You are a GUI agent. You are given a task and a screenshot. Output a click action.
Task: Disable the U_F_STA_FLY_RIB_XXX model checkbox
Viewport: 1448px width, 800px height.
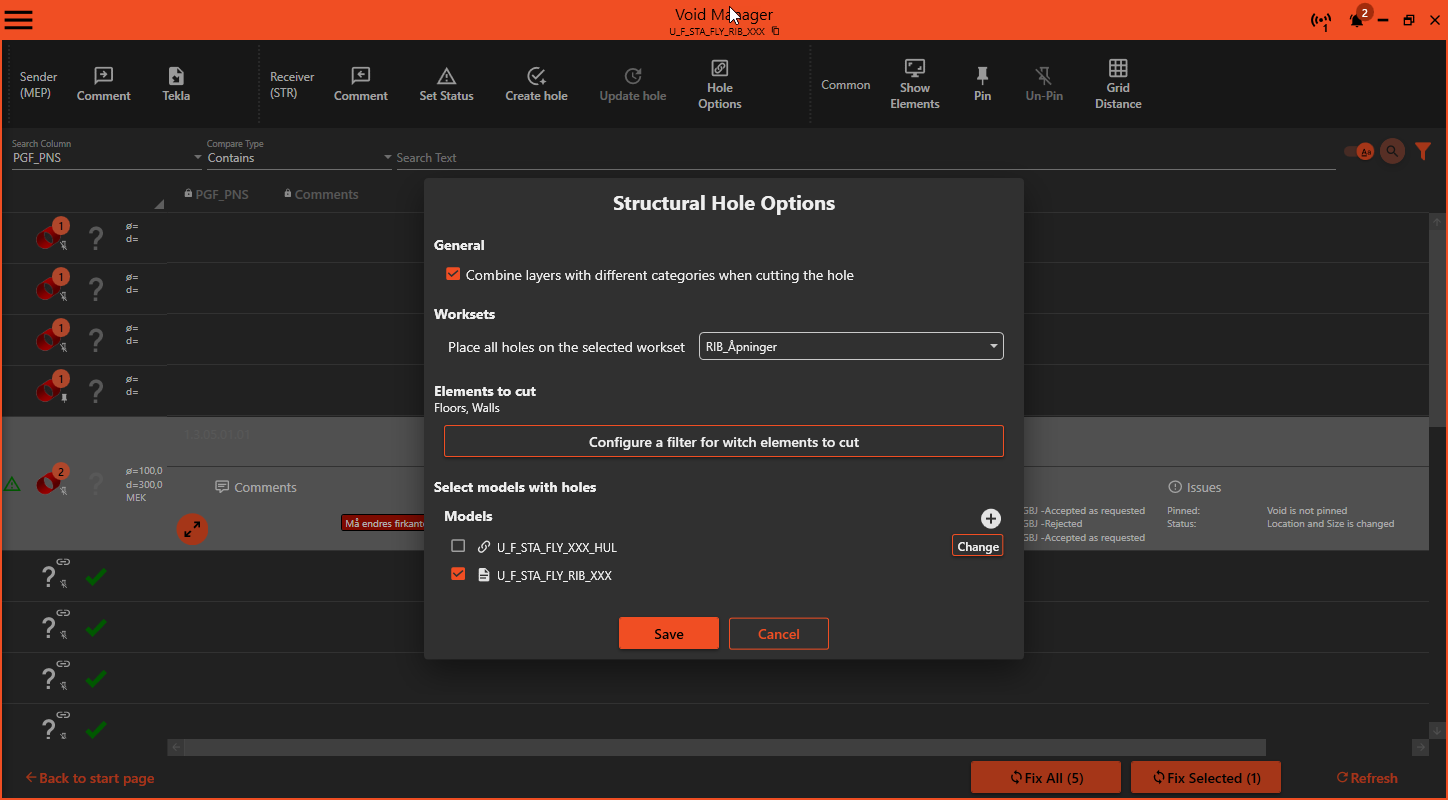tap(458, 574)
